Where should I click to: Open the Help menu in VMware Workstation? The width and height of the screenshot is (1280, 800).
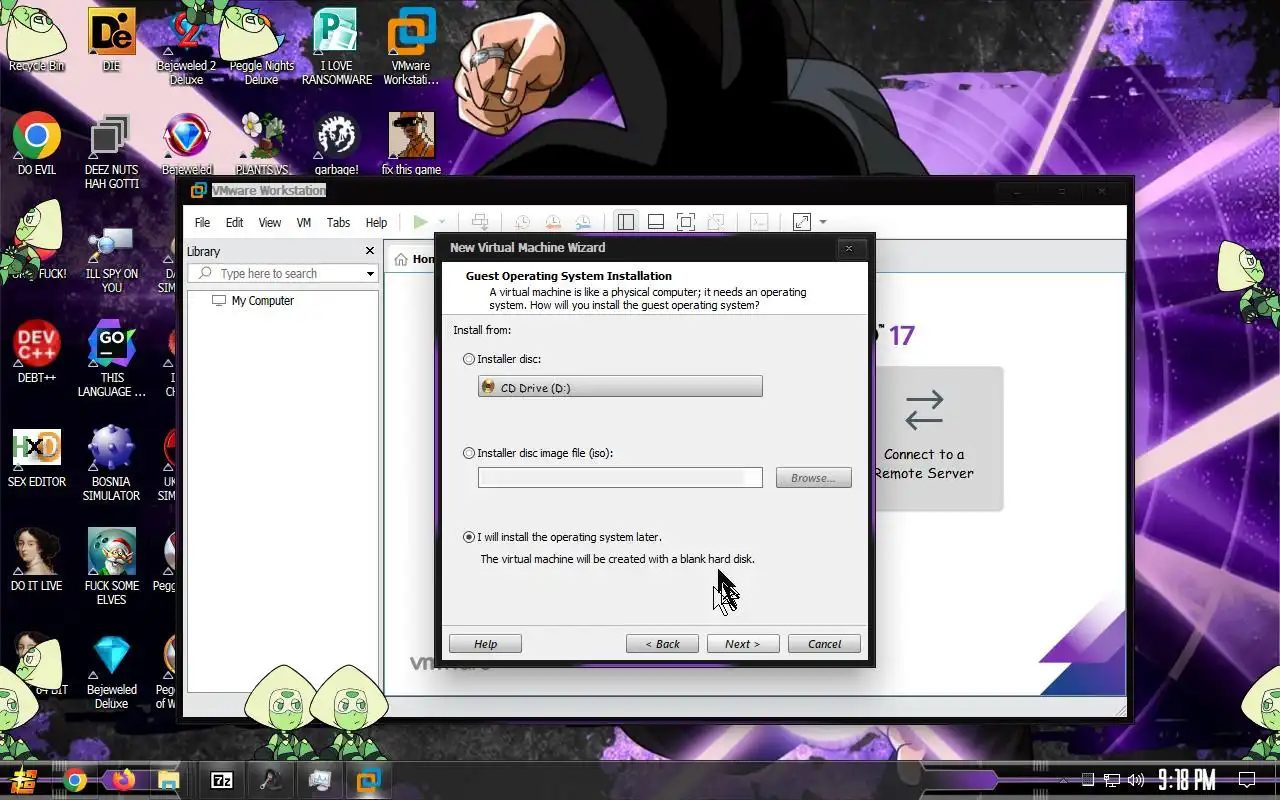pyautogui.click(x=376, y=223)
